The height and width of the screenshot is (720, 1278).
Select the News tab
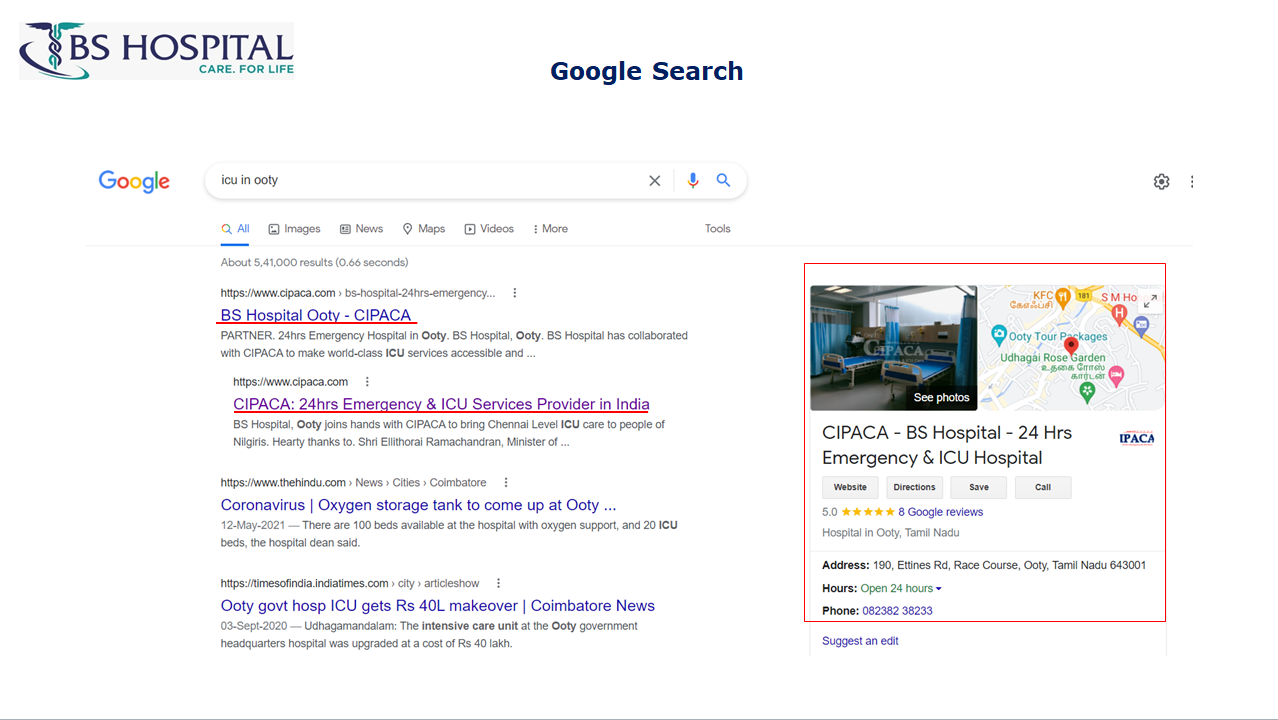[x=361, y=229]
